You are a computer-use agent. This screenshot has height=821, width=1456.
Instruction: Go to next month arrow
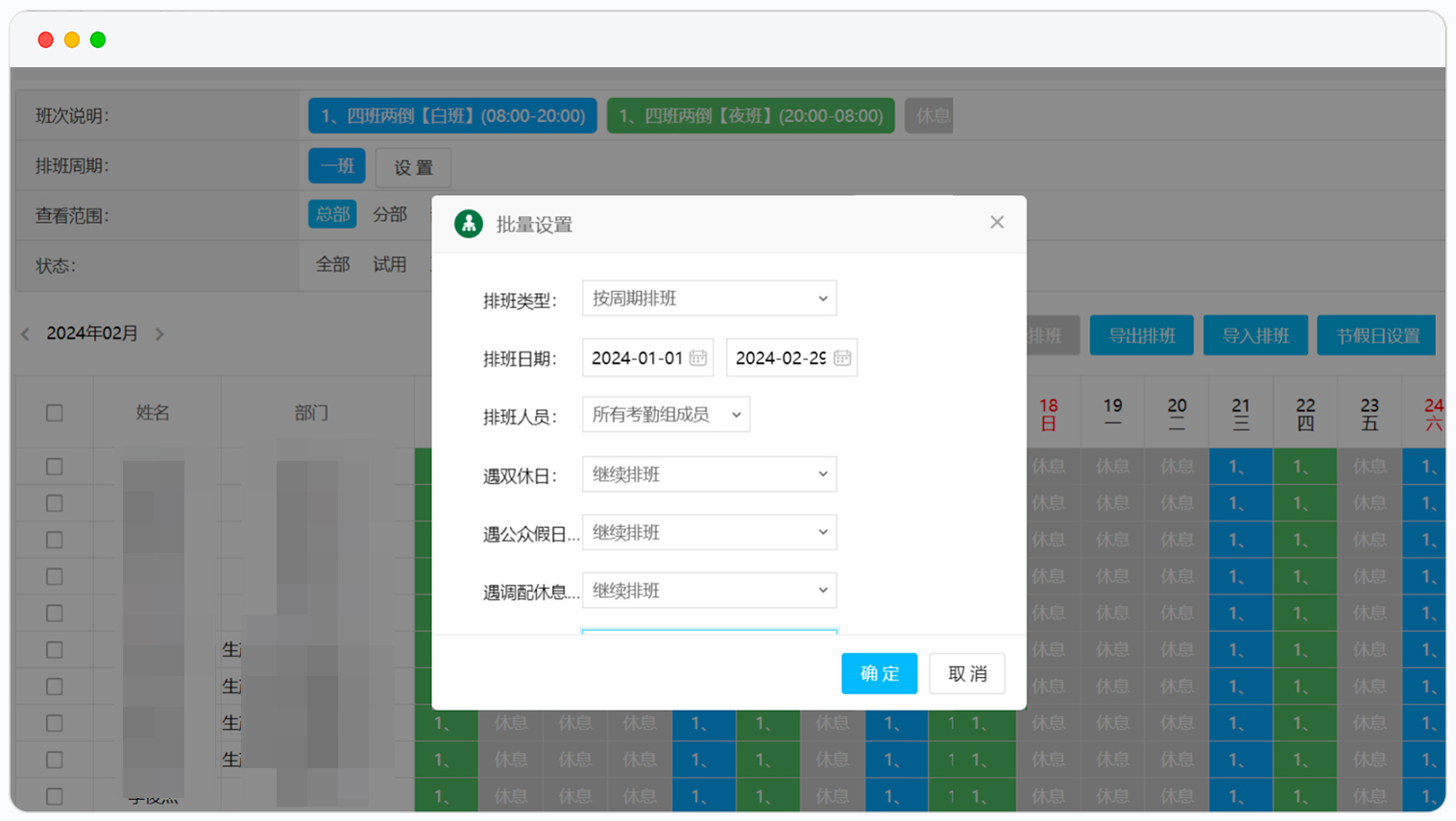159,334
